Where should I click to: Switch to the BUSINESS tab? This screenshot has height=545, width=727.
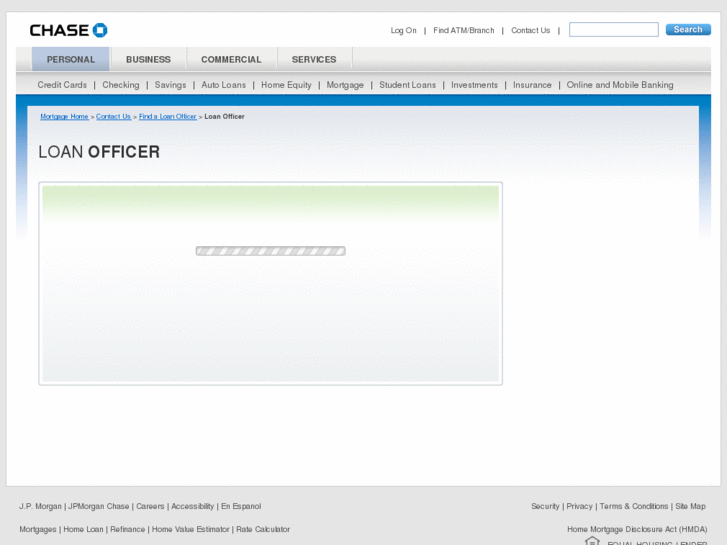[x=148, y=59]
